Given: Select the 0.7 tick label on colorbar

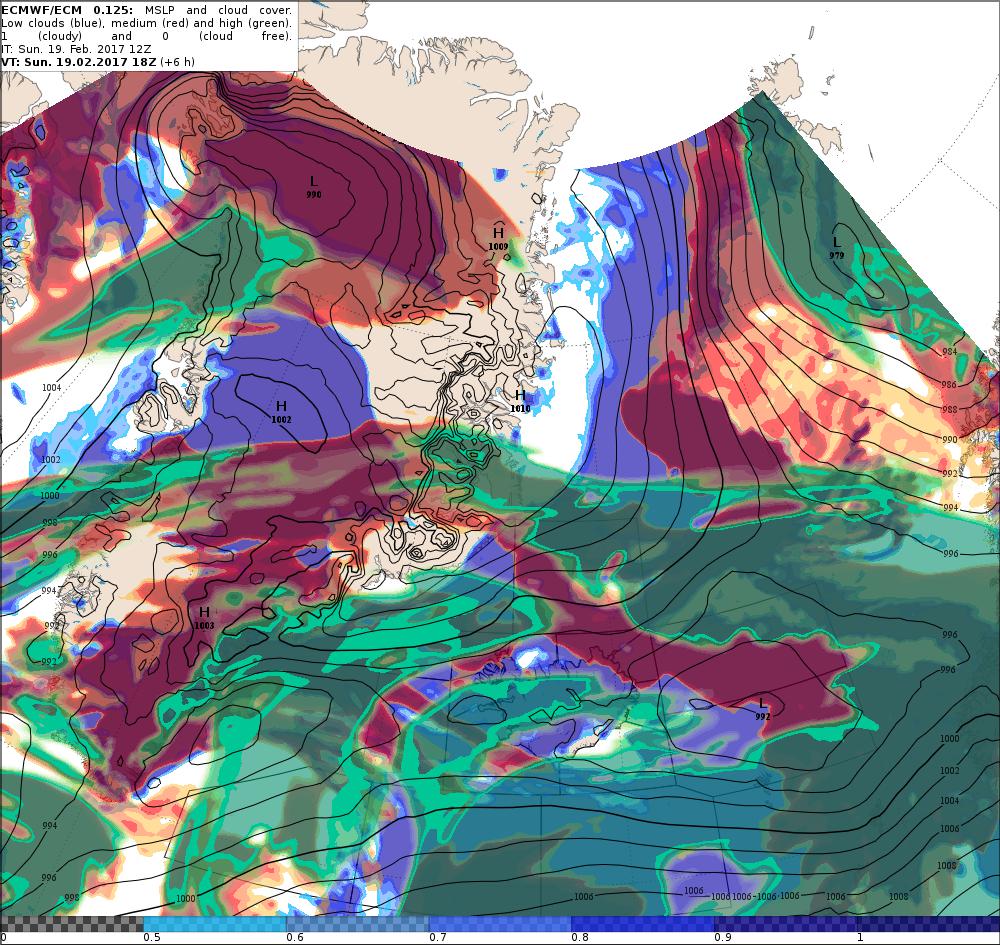Looking at the screenshot, I should click(438, 937).
